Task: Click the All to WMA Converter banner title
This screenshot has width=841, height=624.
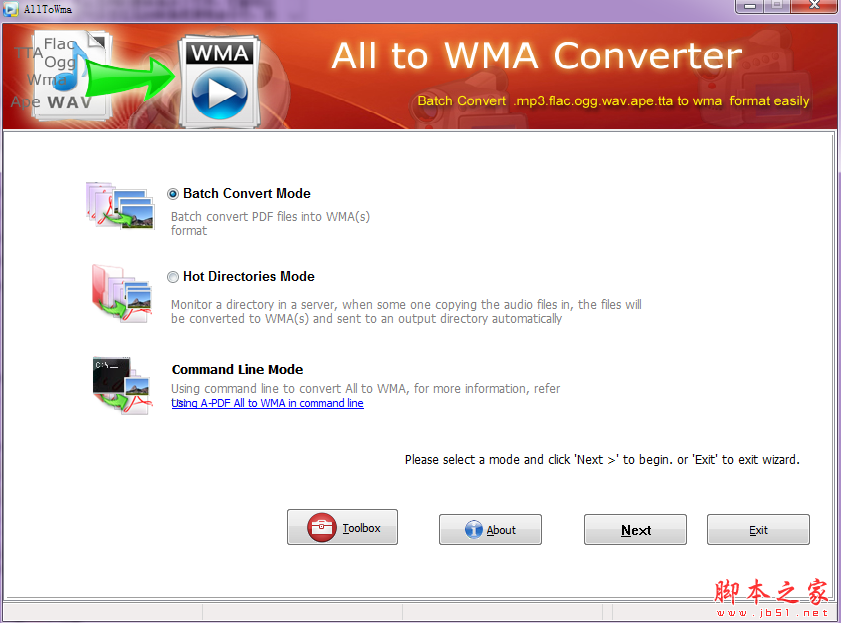Action: click(535, 56)
